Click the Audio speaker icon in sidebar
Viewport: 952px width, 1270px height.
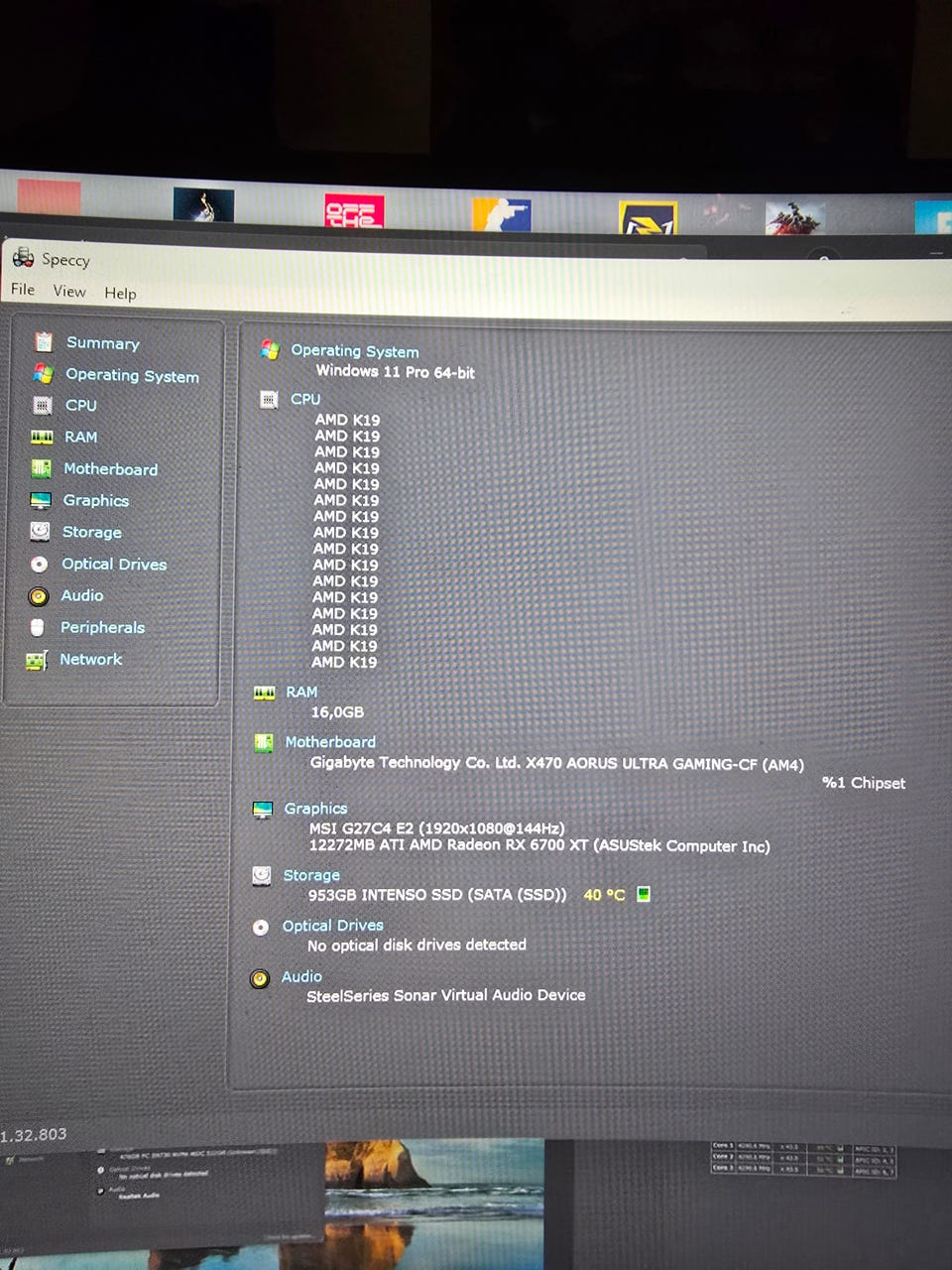(39, 596)
